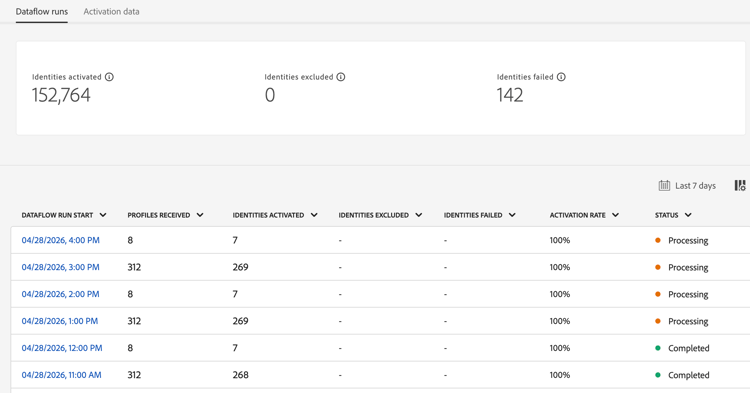Click 269 identities activated in 1:00 PM row

click(x=241, y=321)
